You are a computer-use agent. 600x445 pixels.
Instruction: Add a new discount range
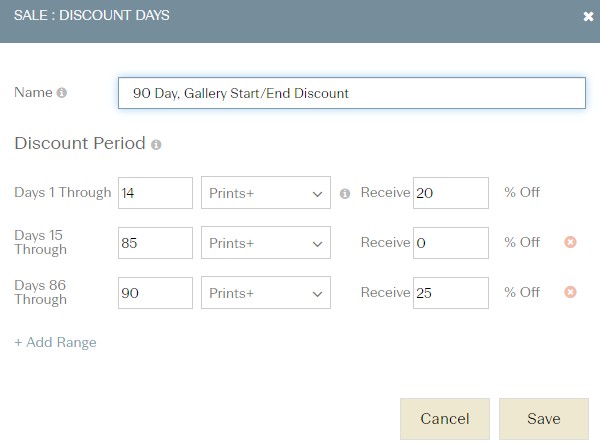(x=55, y=342)
